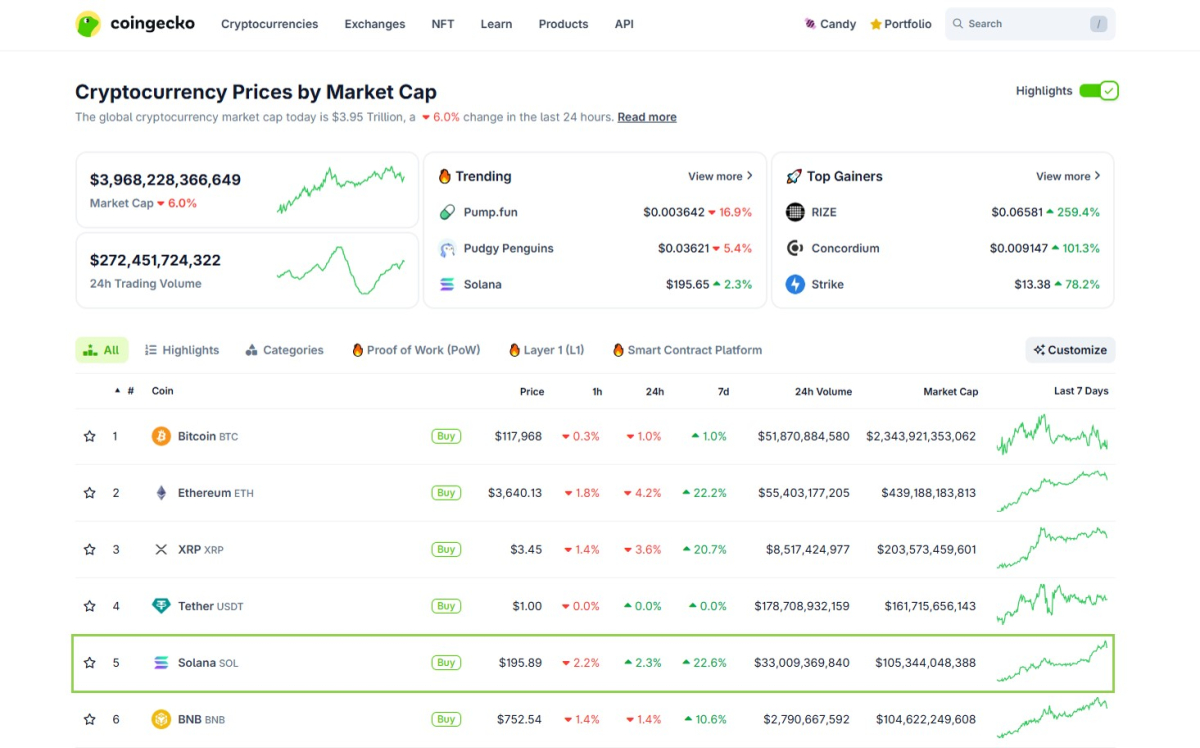Click the Strike lightning icon
Image resolution: width=1200 pixels, height=748 pixels.
click(795, 284)
